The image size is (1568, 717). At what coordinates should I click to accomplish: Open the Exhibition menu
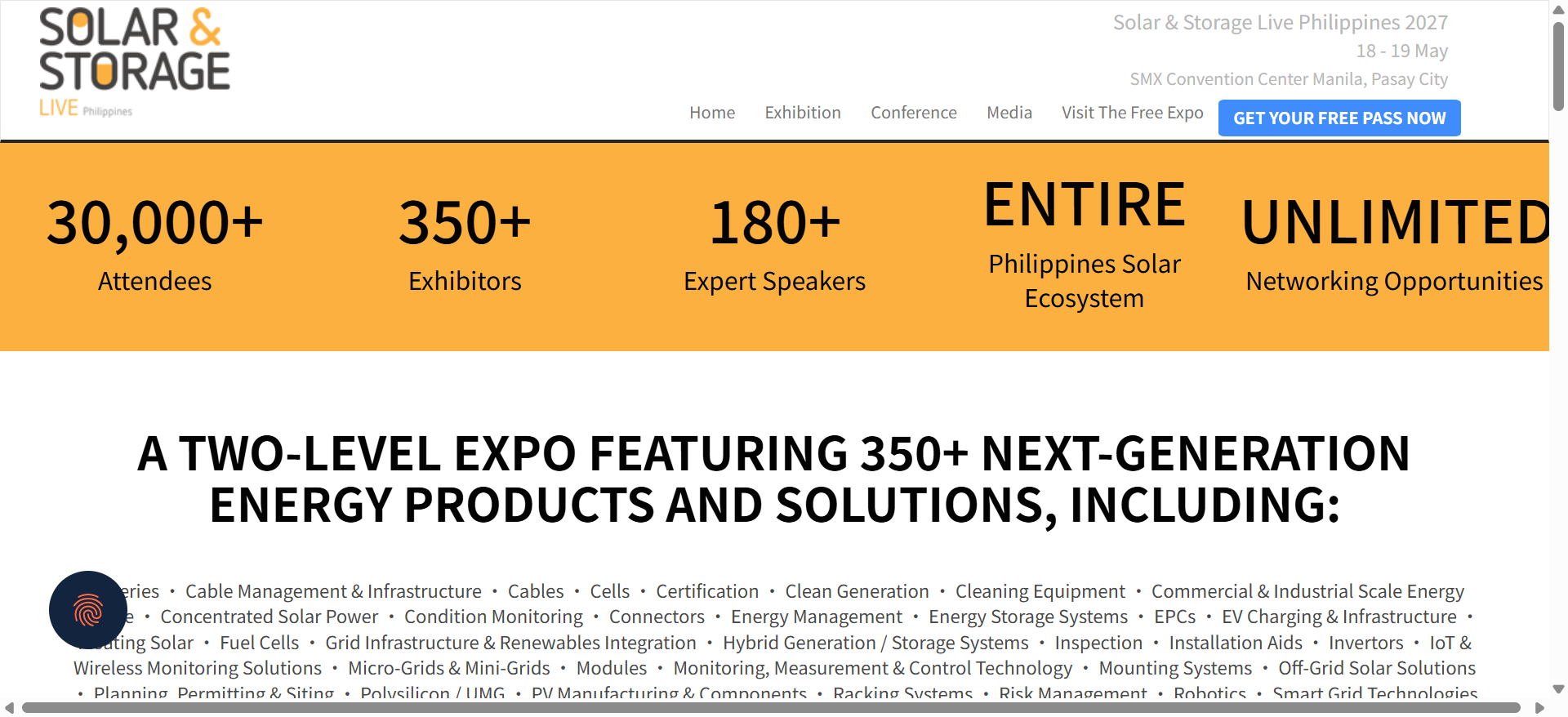pyautogui.click(x=803, y=113)
